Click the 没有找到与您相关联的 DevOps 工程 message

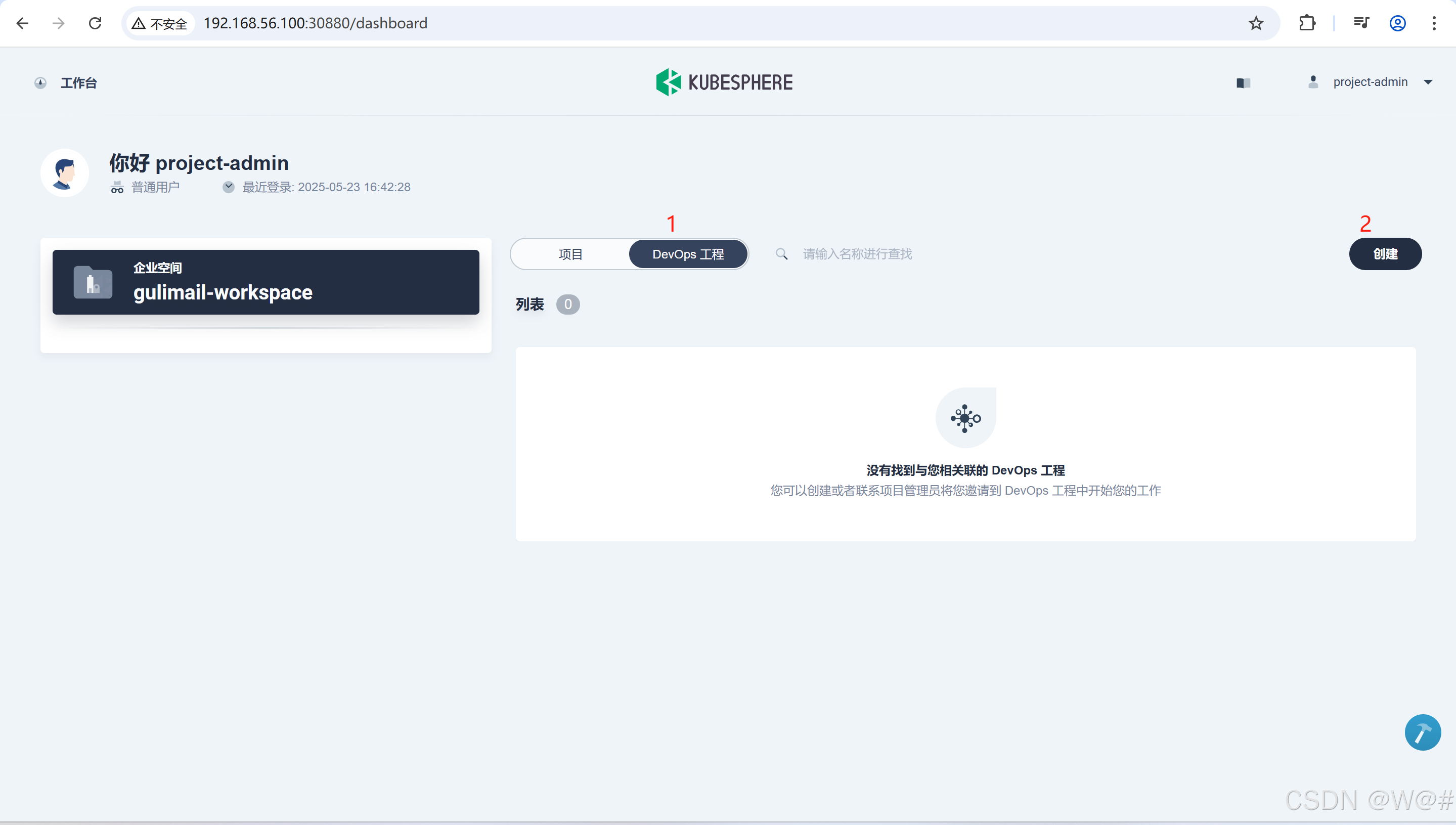(x=965, y=470)
